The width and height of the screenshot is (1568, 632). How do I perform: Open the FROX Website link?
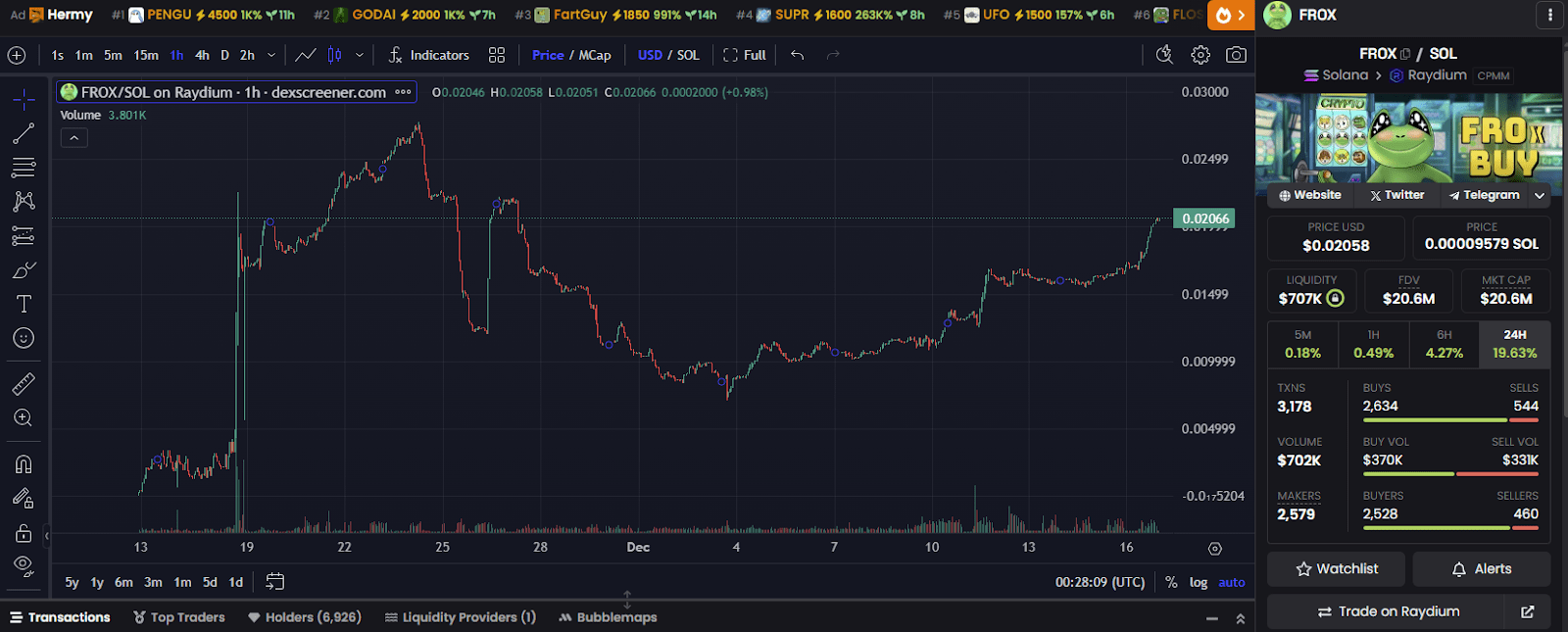point(1310,195)
